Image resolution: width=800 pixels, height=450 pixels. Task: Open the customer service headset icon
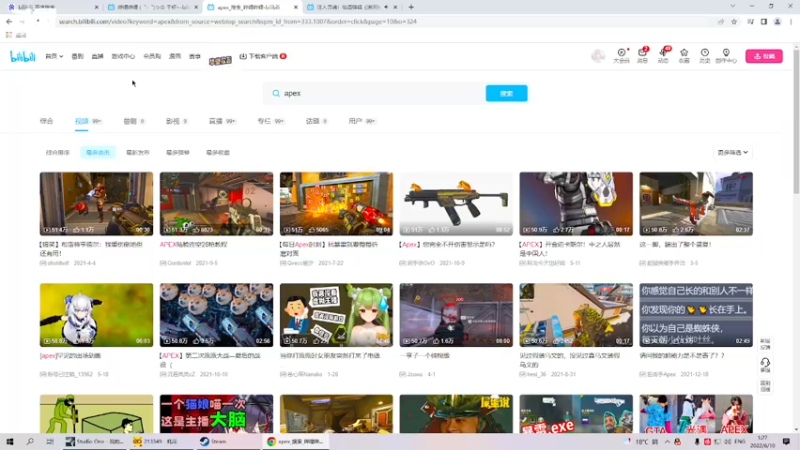(x=765, y=363)
